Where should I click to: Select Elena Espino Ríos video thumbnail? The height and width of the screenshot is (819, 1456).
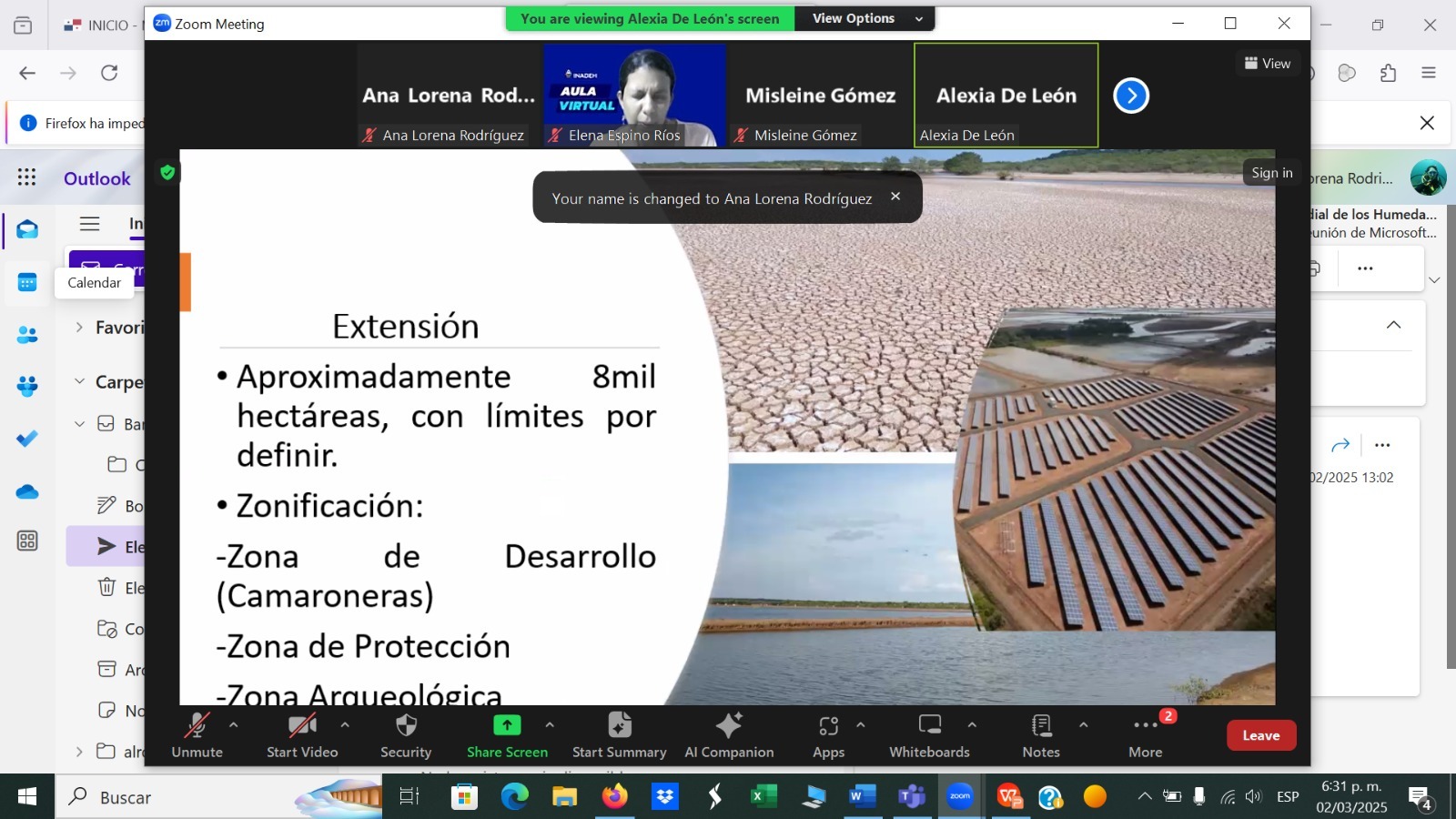tap(634, 95)
